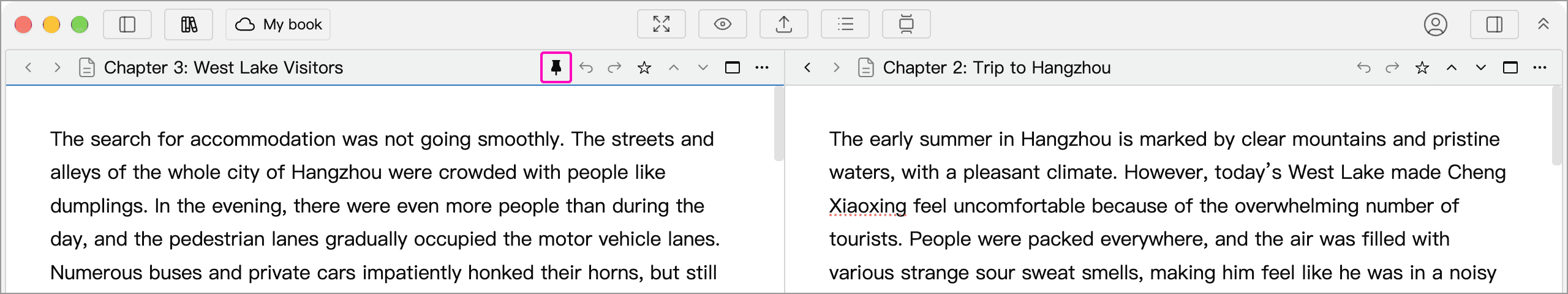Image resolution: width=1568 pixels, height=294 pixels.
Task: Maximize the Chapter 2 editor pane
Action: 1510,67
